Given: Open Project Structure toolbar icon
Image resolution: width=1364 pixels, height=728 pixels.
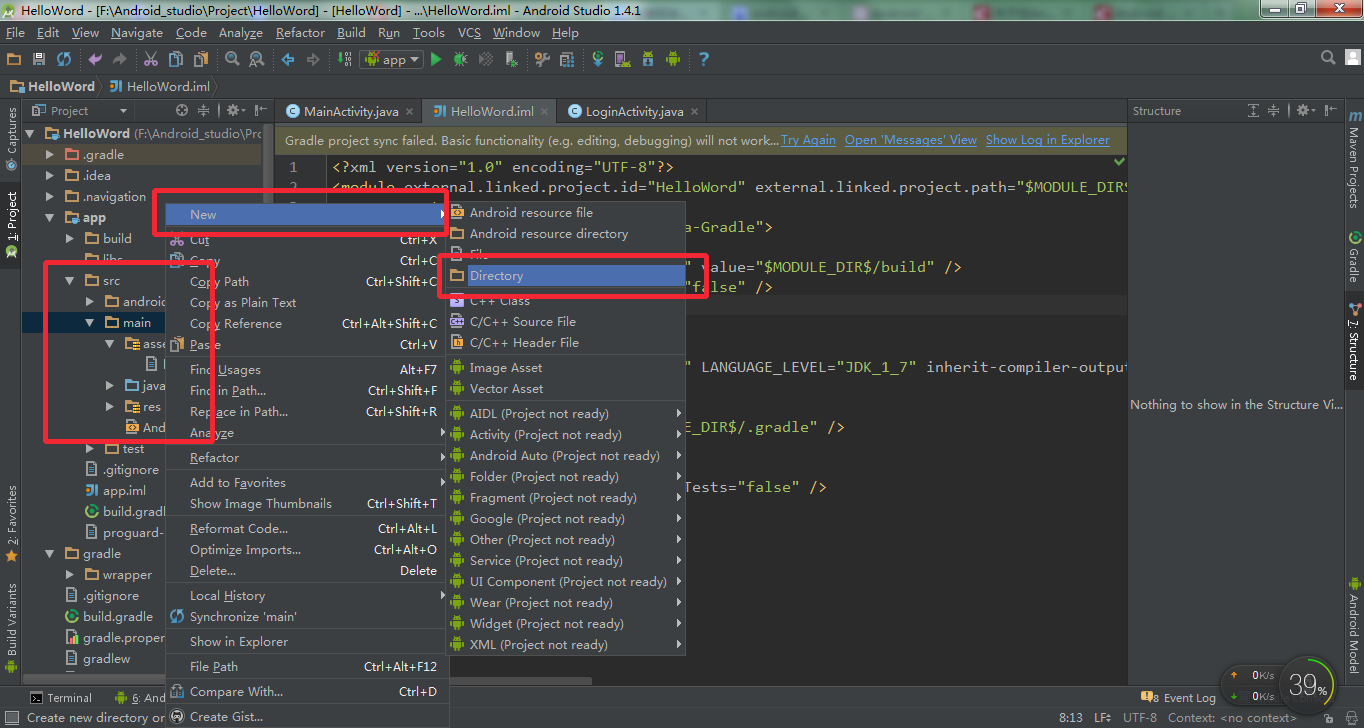Looking at the screenshot, I should [566, 59].
